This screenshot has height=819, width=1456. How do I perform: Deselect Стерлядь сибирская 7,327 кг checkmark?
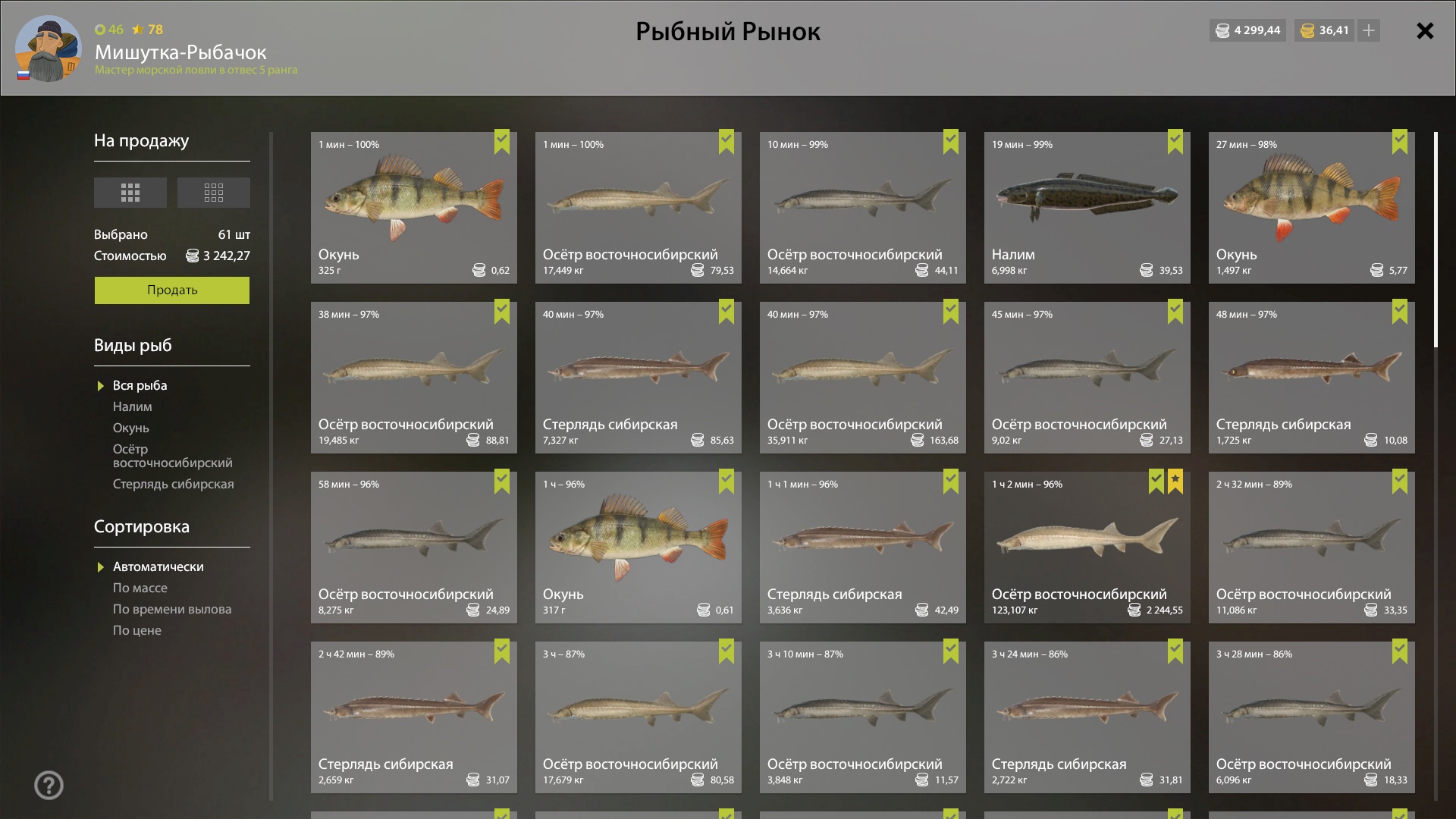pyautogui.click(x=726, y=311)
